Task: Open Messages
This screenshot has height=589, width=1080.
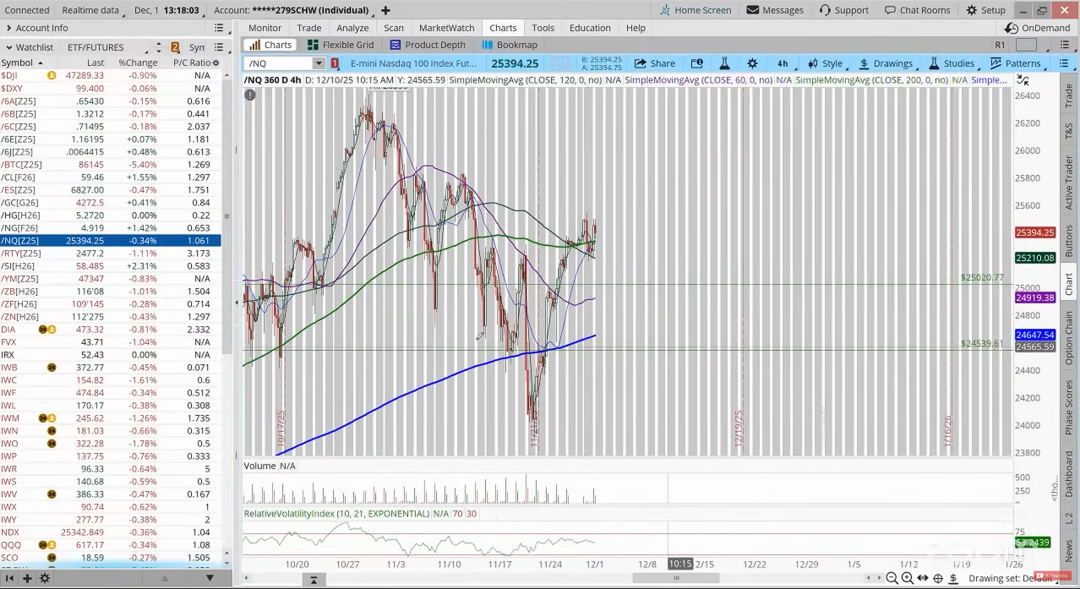Action: click(x=775, y=10)
